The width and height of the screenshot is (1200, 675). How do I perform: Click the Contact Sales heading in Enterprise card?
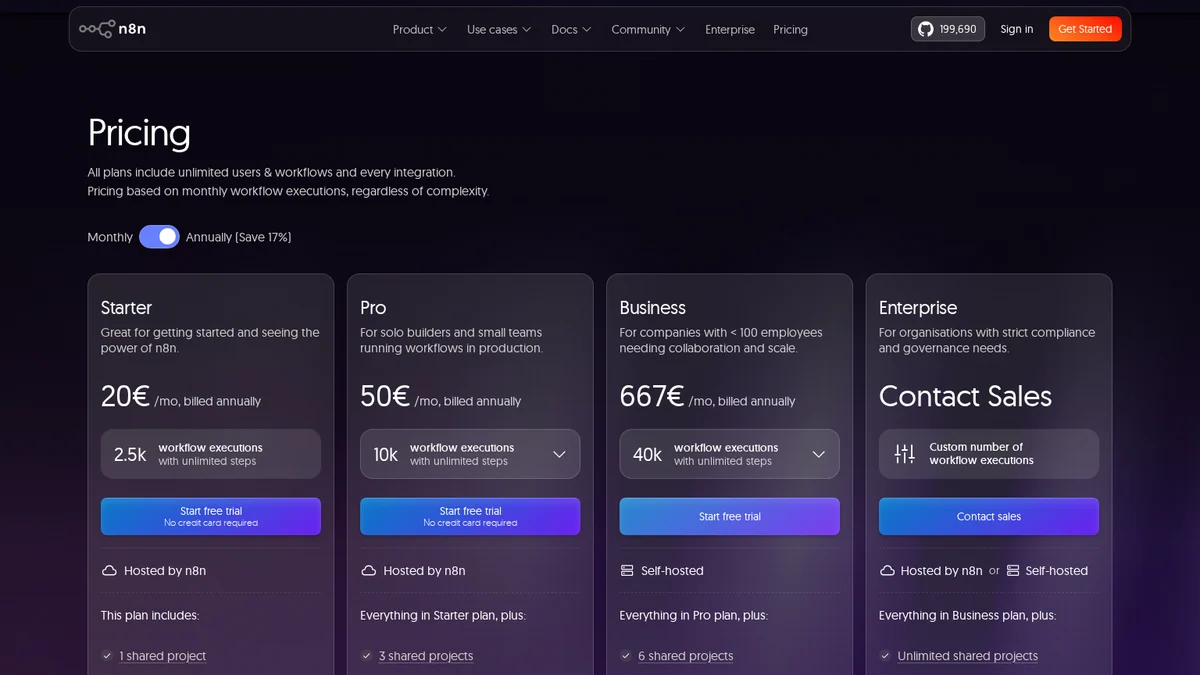point(965,397)
